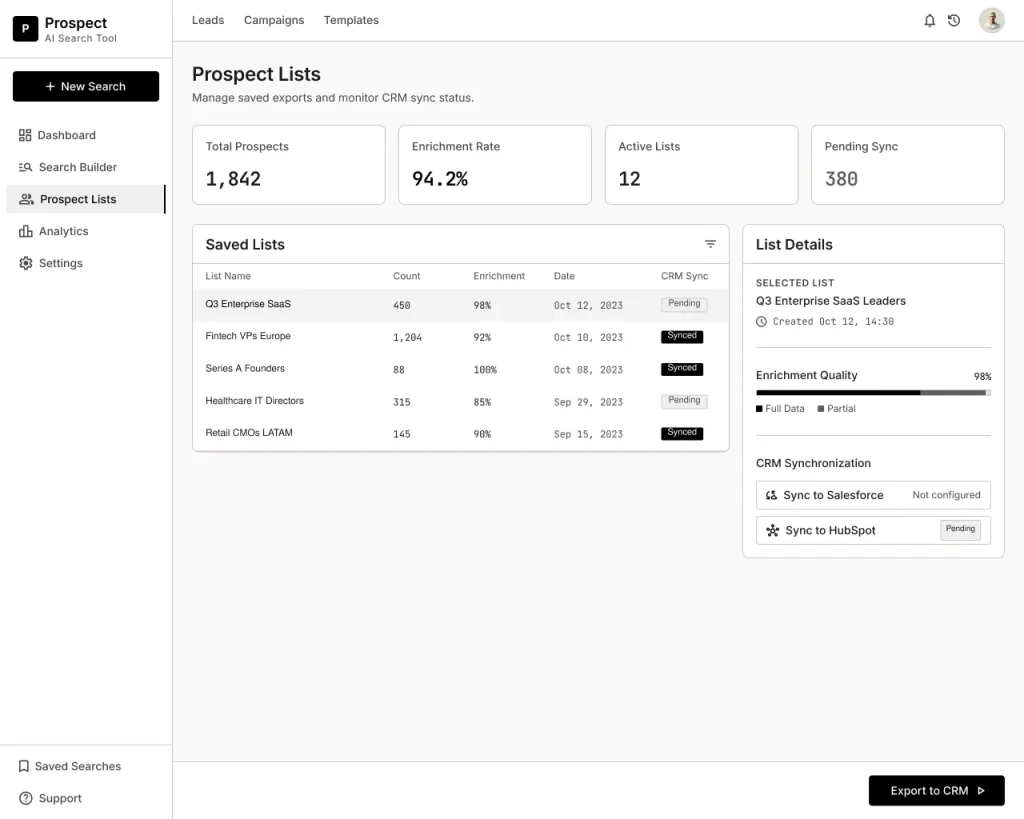The width and height of the screenshot is (1024, 819).
Task: Click the Total Prospects card
Action: tap(289, 165)
